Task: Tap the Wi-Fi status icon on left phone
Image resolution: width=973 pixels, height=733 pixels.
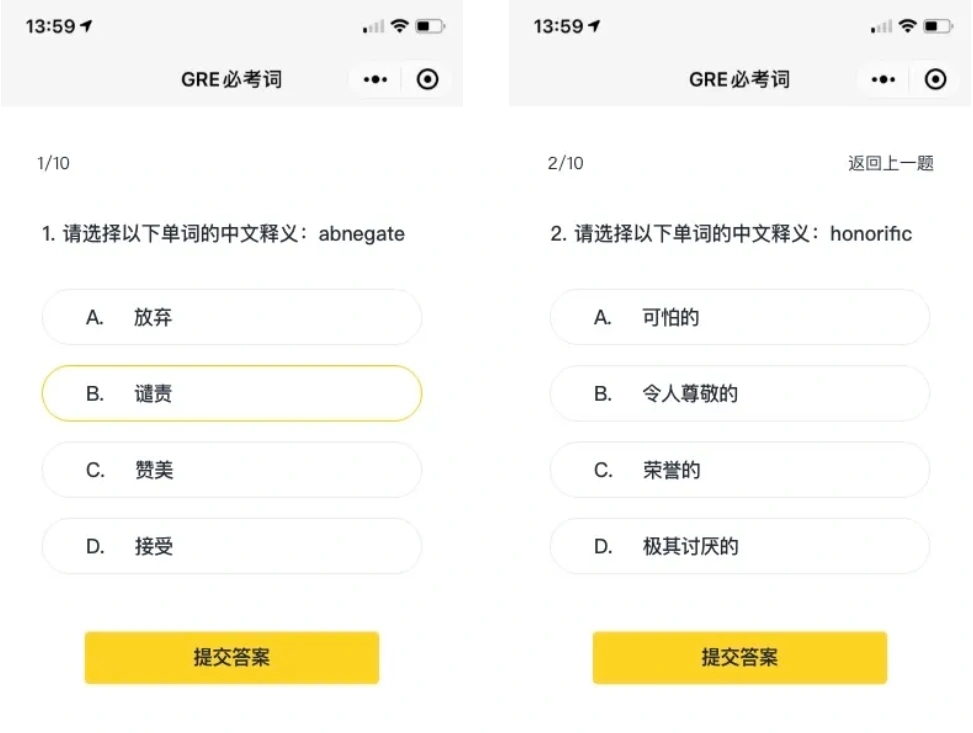Action: 400,26
